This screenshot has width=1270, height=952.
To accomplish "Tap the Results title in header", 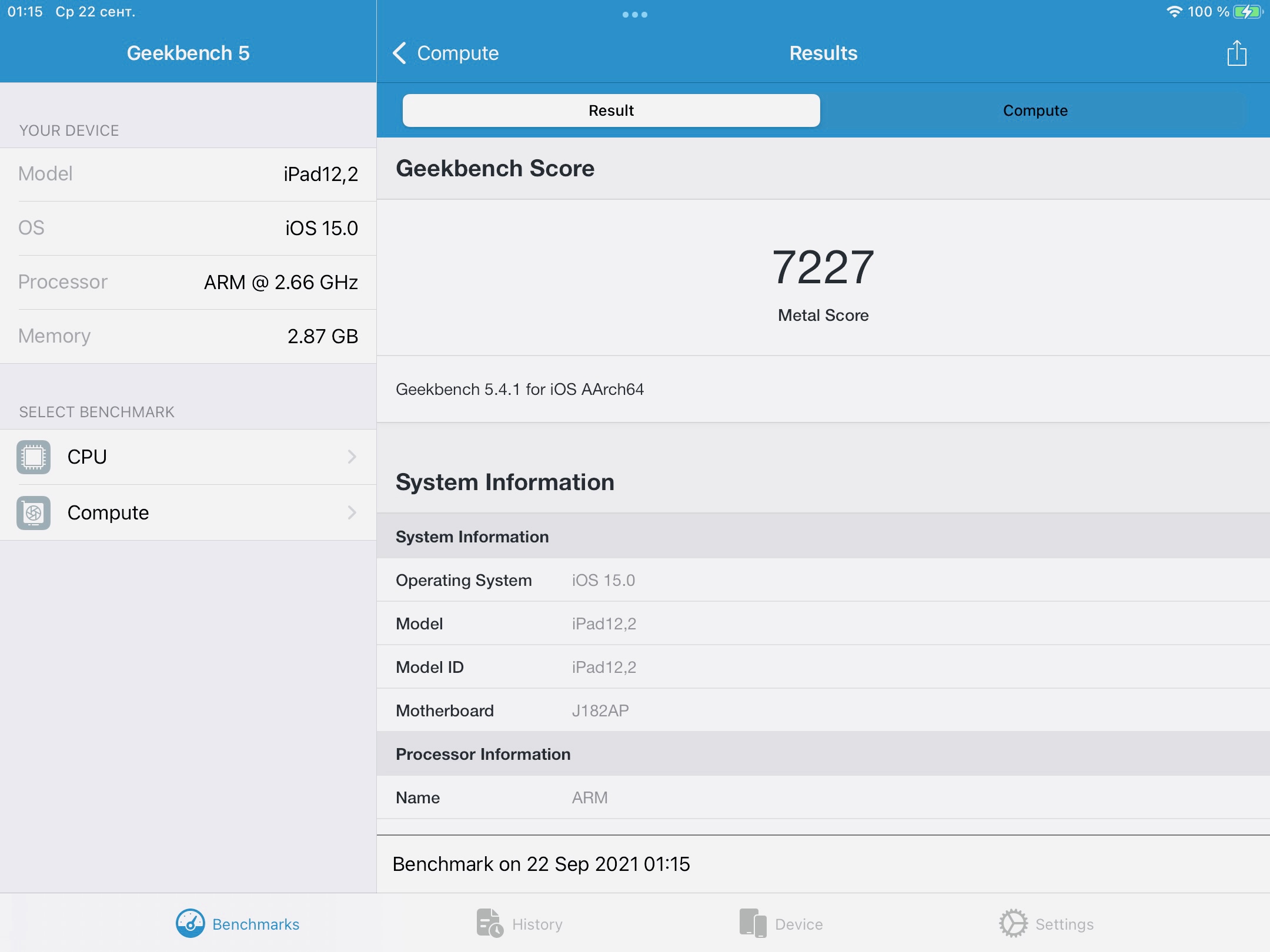I will [823, 53].
